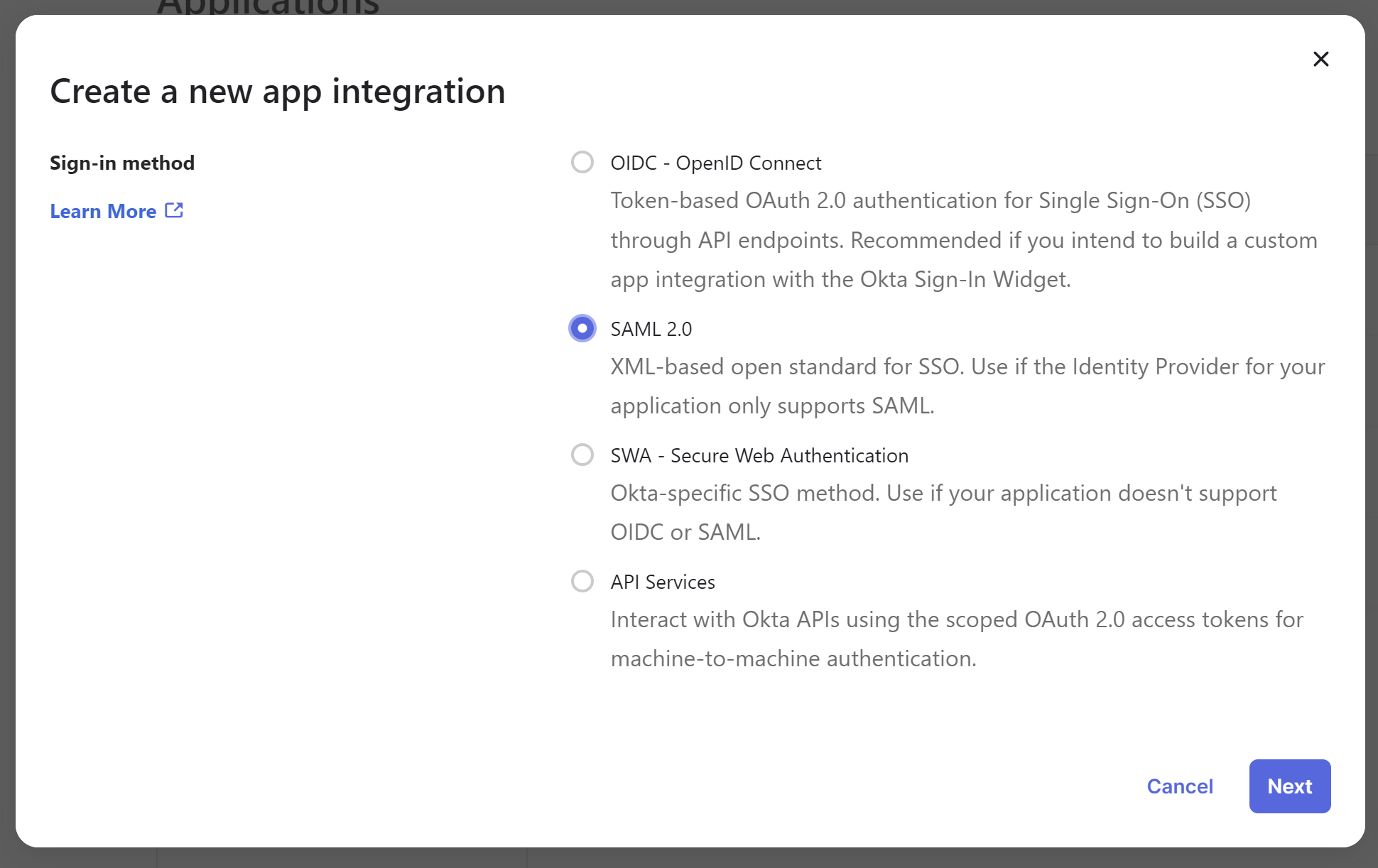Screen dimensions: 1378x868
Task: Close the dialog with the X icon
Action: click(1320, 59)
